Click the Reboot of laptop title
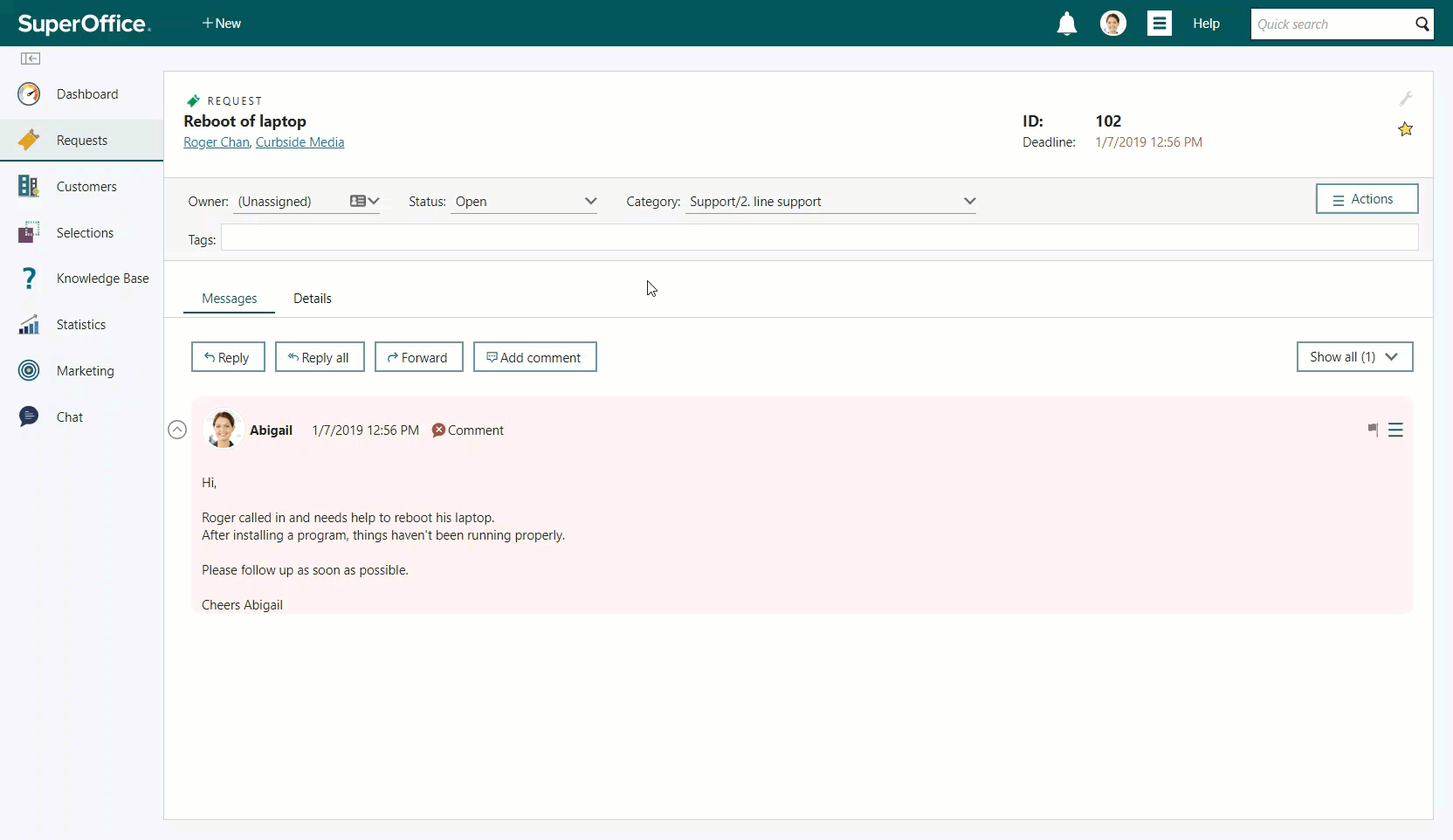This screenshot has width=1453, height=840. [244, 121]
